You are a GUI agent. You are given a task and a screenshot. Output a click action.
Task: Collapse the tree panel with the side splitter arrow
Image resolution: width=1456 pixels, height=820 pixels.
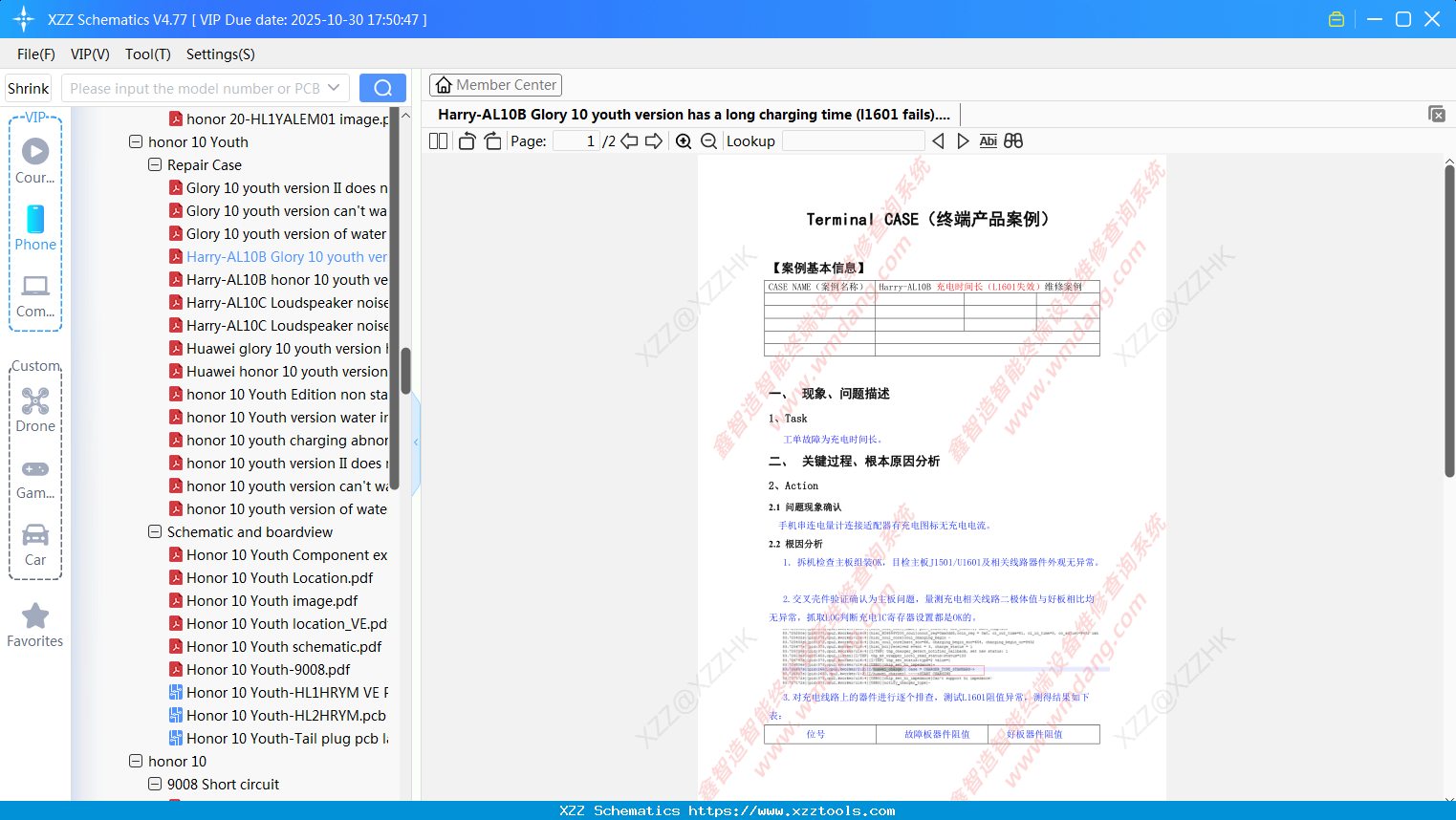[x=416, y=442]
